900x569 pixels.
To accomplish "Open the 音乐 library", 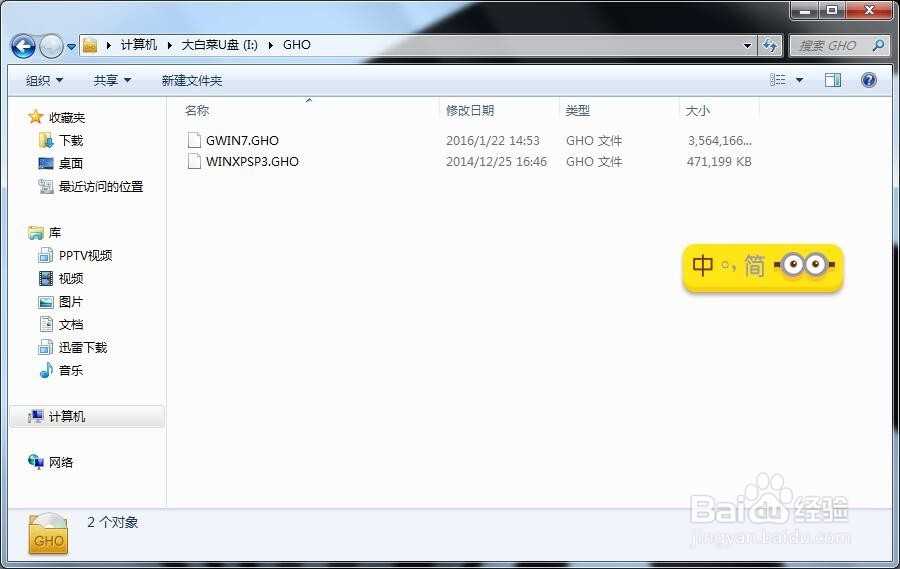I will pos(71,370).
